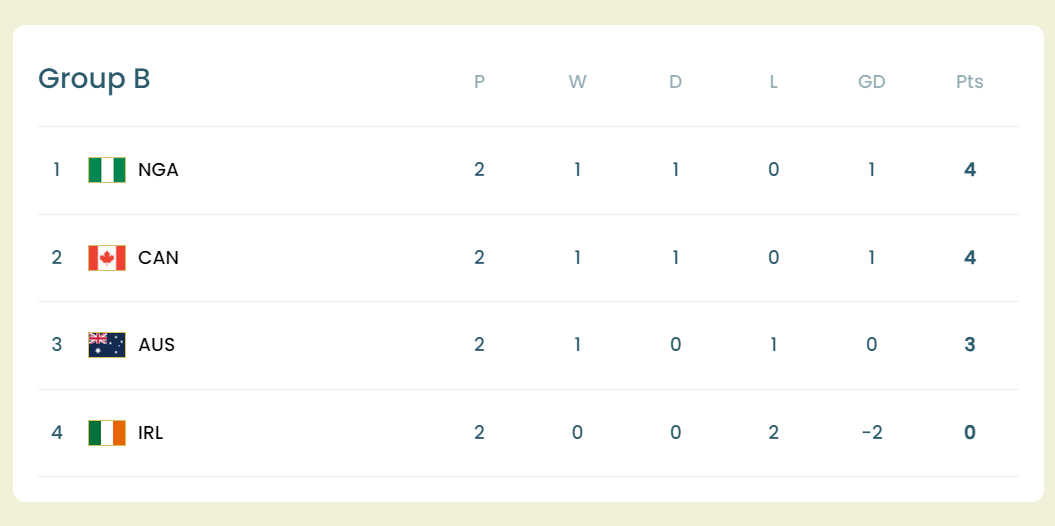Click the Ireland flag icon
This screenshot has width=1055, height=526.
point(107,433)
